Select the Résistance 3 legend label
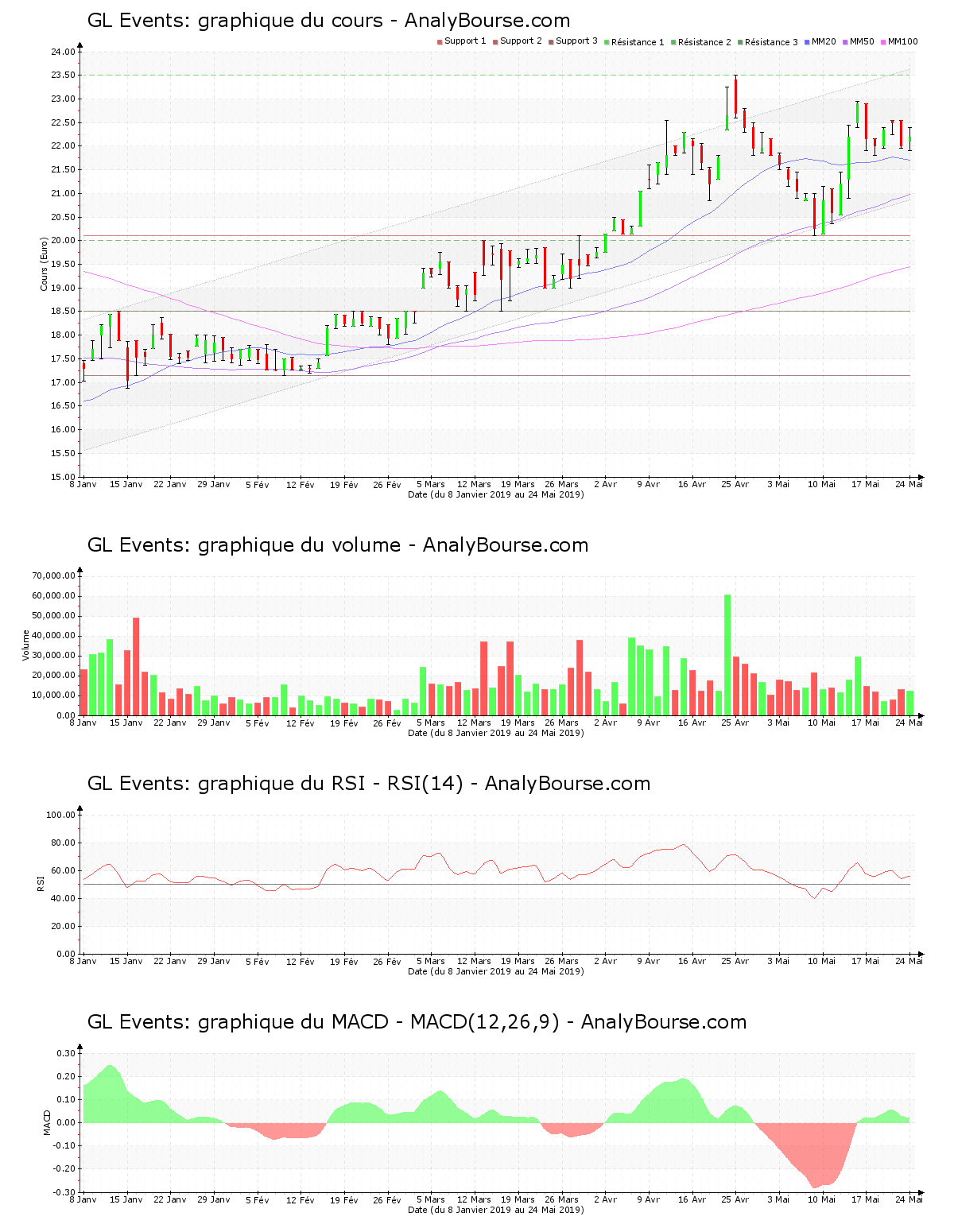This screenshot has height=1232, width=954. (x=771, y=42)
